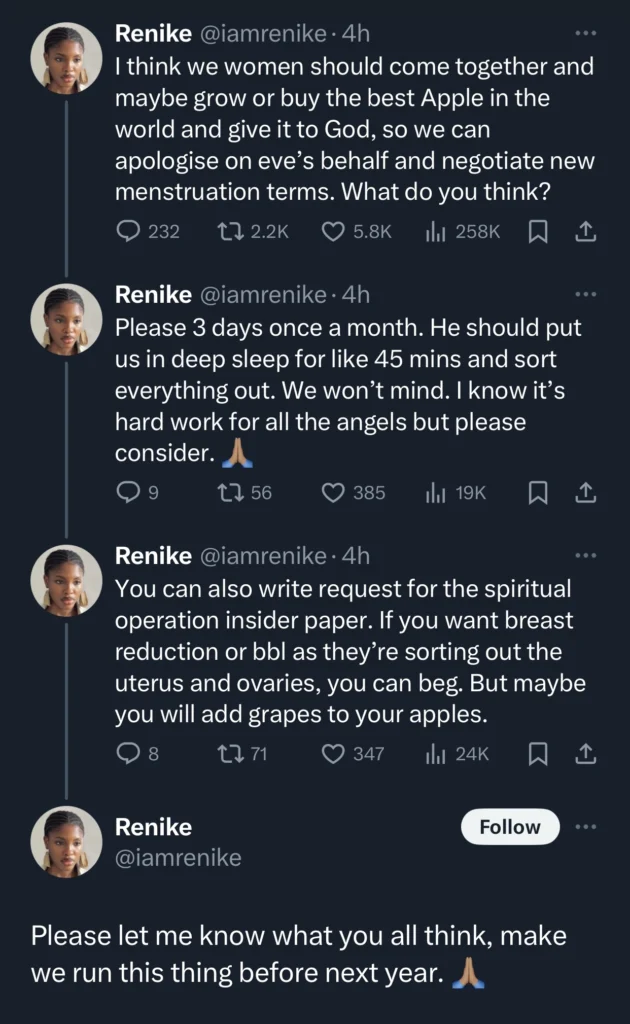Follow Renike's account
This screenshot has height=1024, width=630.
(510, 827)
